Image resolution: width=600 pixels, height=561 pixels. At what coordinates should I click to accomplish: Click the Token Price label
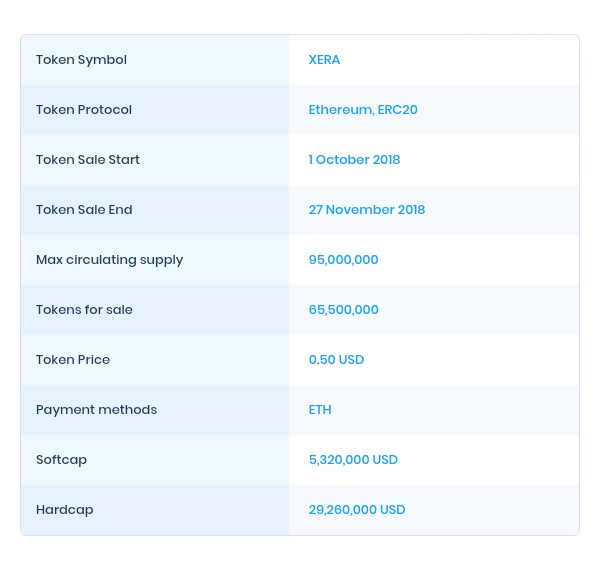(x=73, y=360)
